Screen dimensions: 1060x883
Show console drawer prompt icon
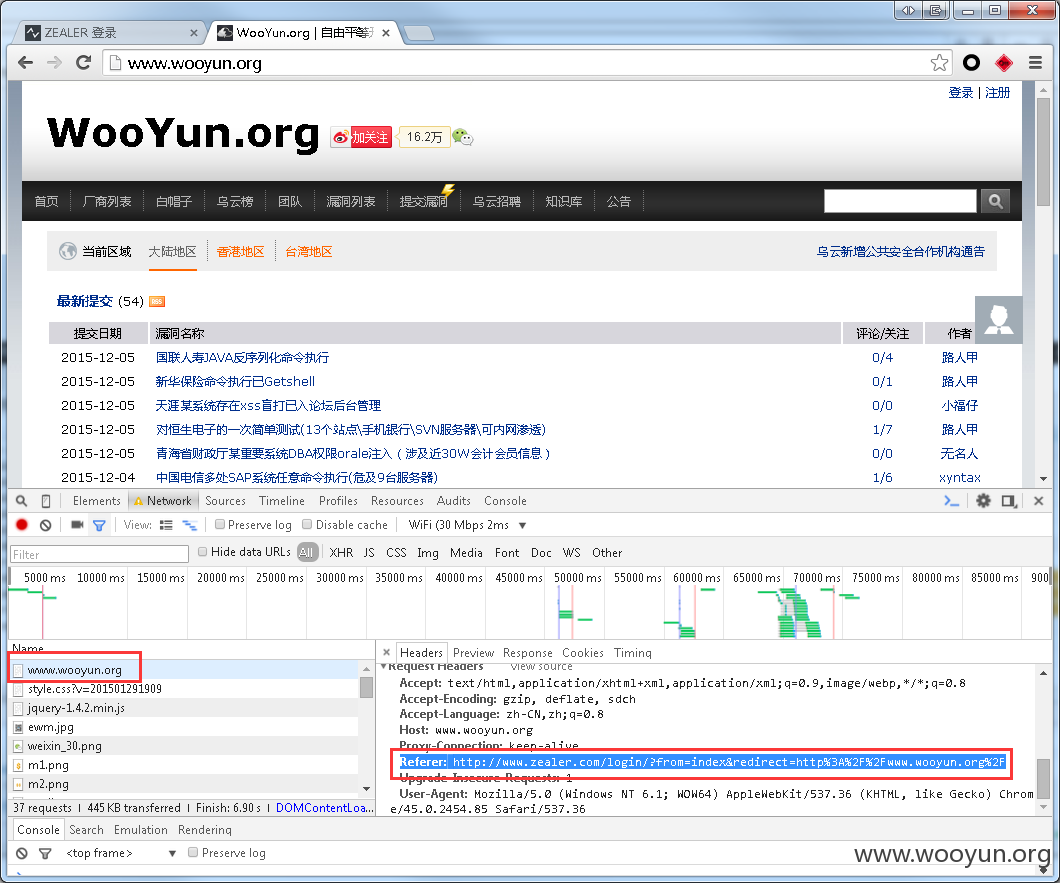pos(951,501)
